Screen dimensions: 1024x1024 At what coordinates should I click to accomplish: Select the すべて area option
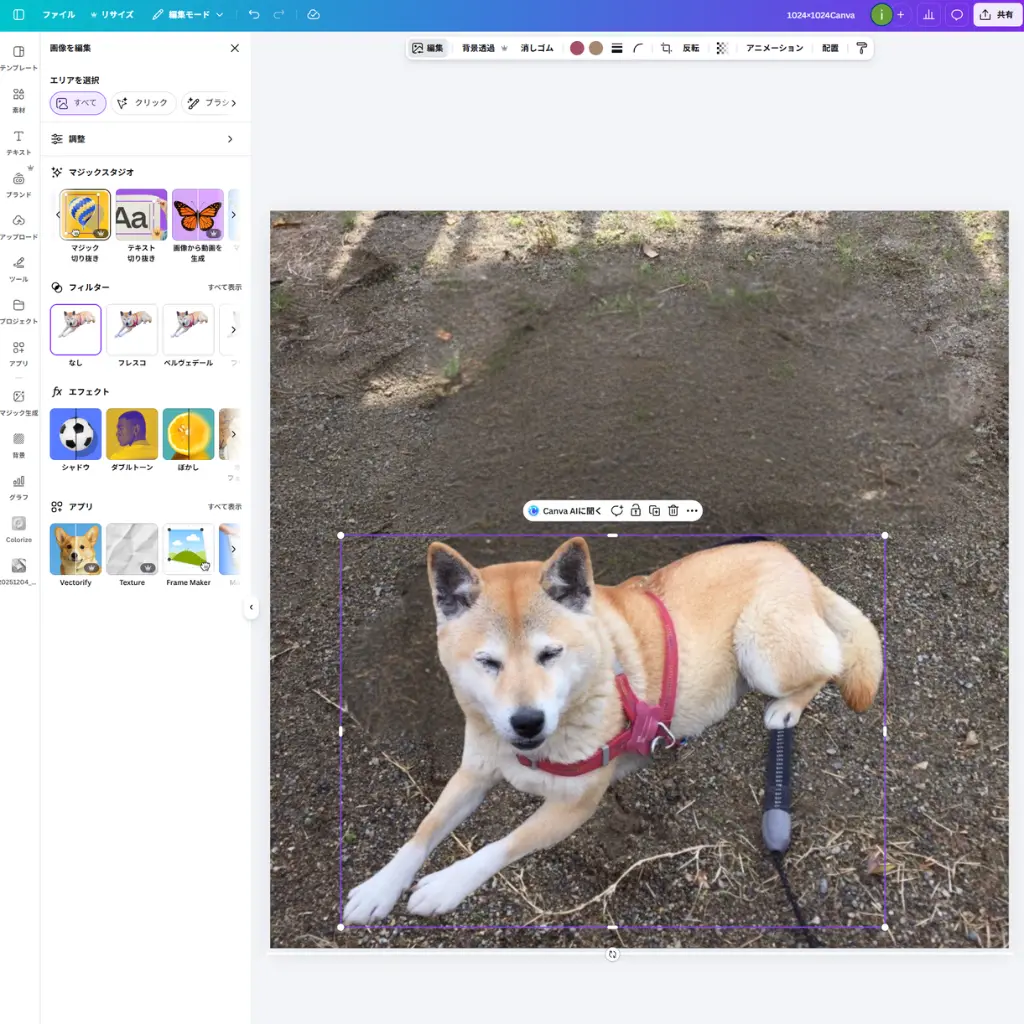77,103
